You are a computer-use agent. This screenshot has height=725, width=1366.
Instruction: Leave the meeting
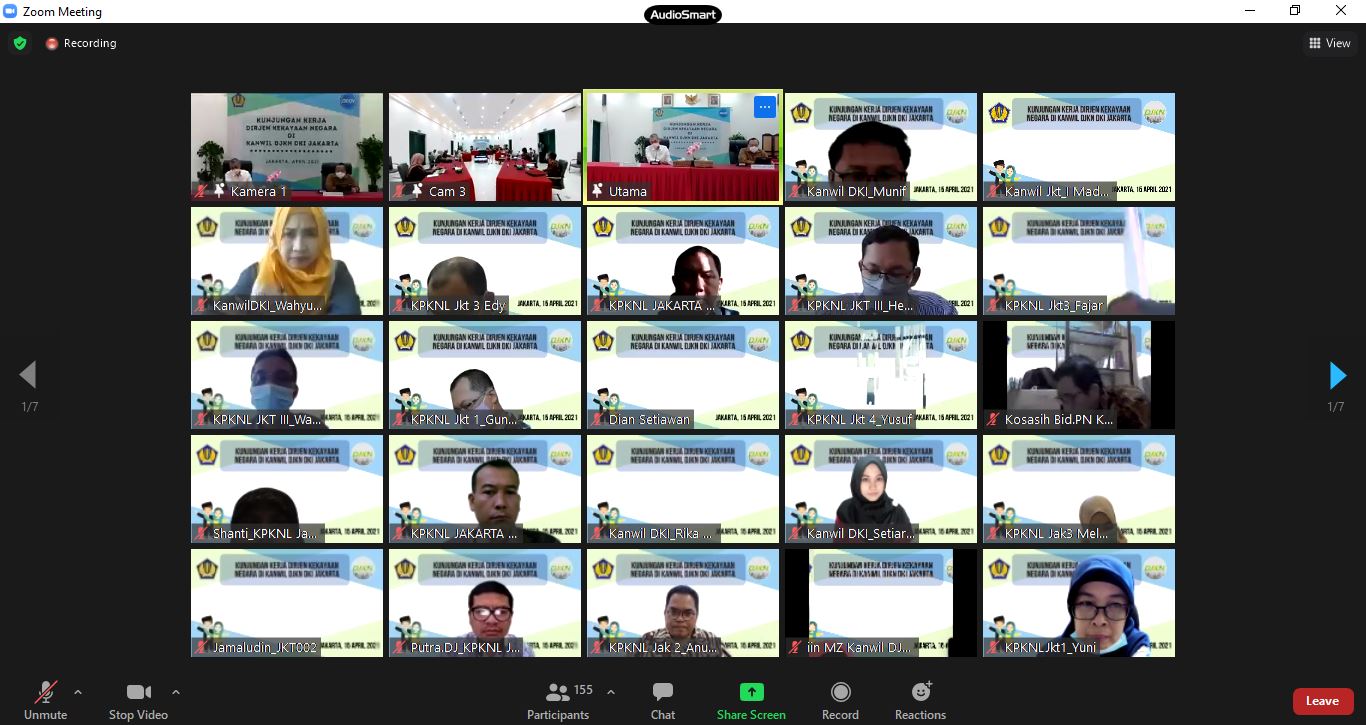coord(1321,701)
